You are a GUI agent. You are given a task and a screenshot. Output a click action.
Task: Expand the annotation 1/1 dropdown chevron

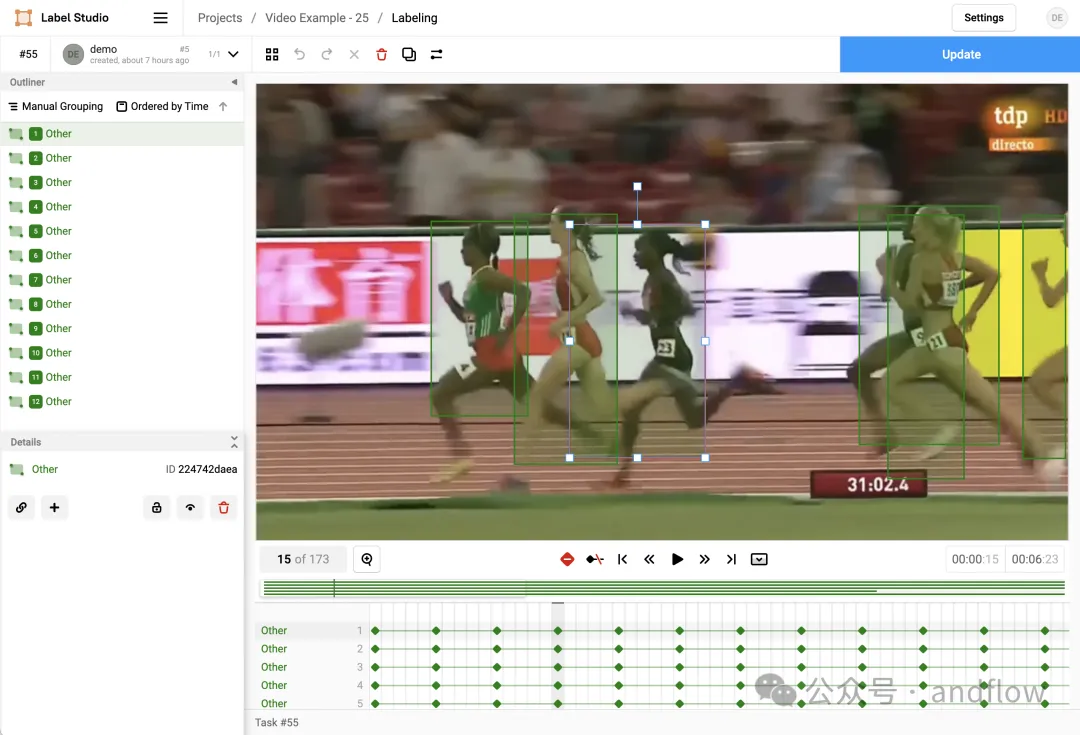click(x=233, y=54)
